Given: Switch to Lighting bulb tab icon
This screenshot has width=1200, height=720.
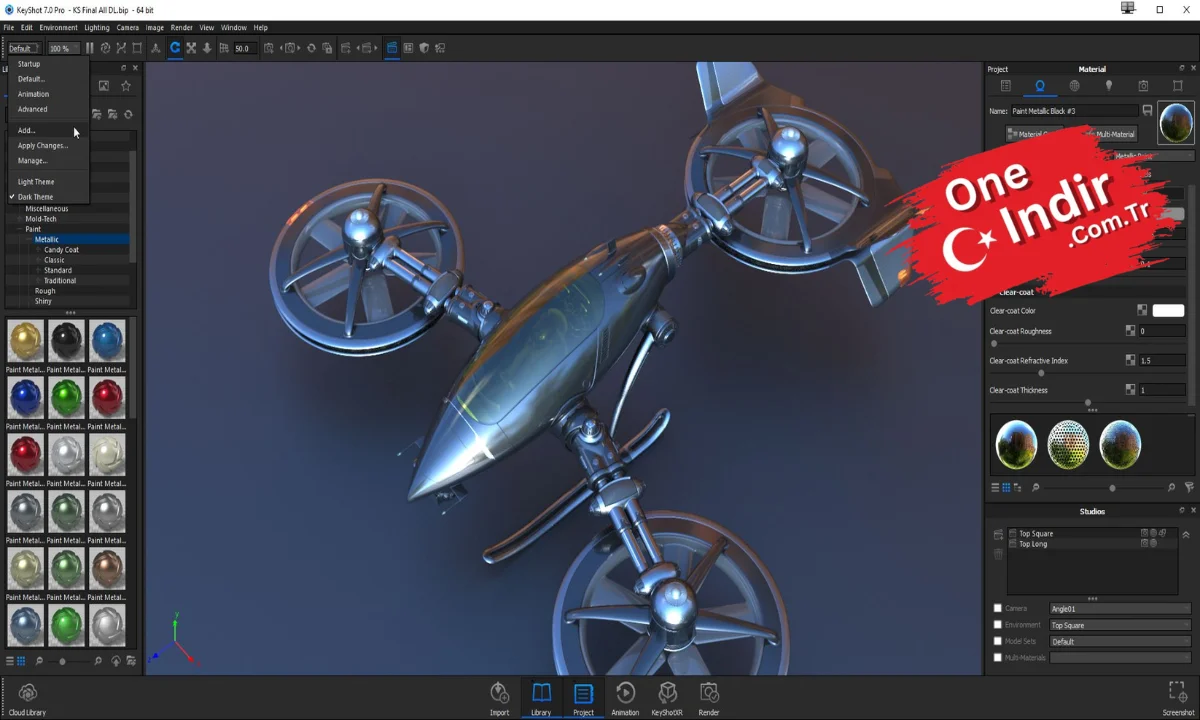Looking at the screenshot, I should 1108,86.
